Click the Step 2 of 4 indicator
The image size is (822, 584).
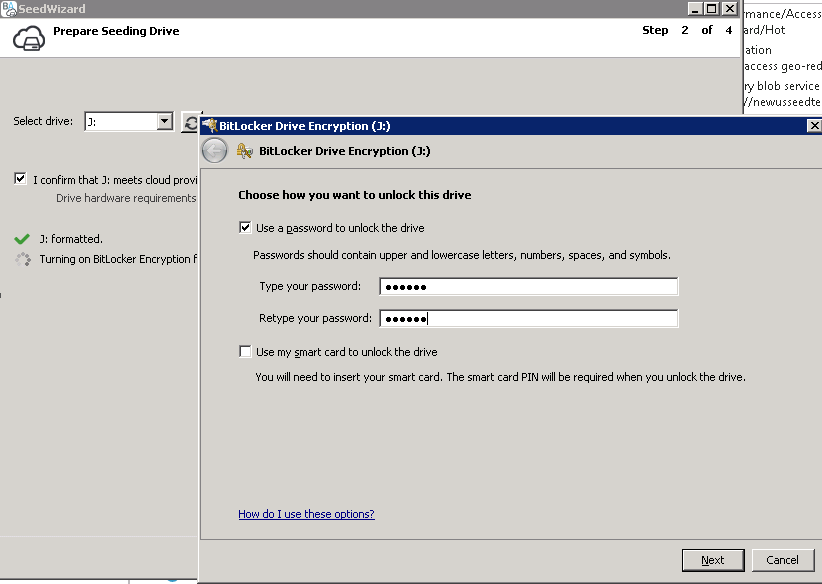(687, 30)
